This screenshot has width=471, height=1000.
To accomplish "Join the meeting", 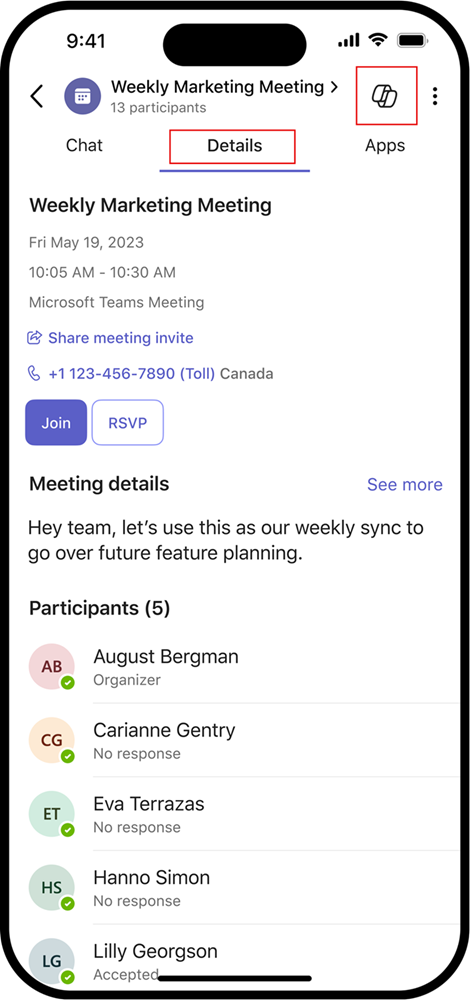I will tap(56, 422).
